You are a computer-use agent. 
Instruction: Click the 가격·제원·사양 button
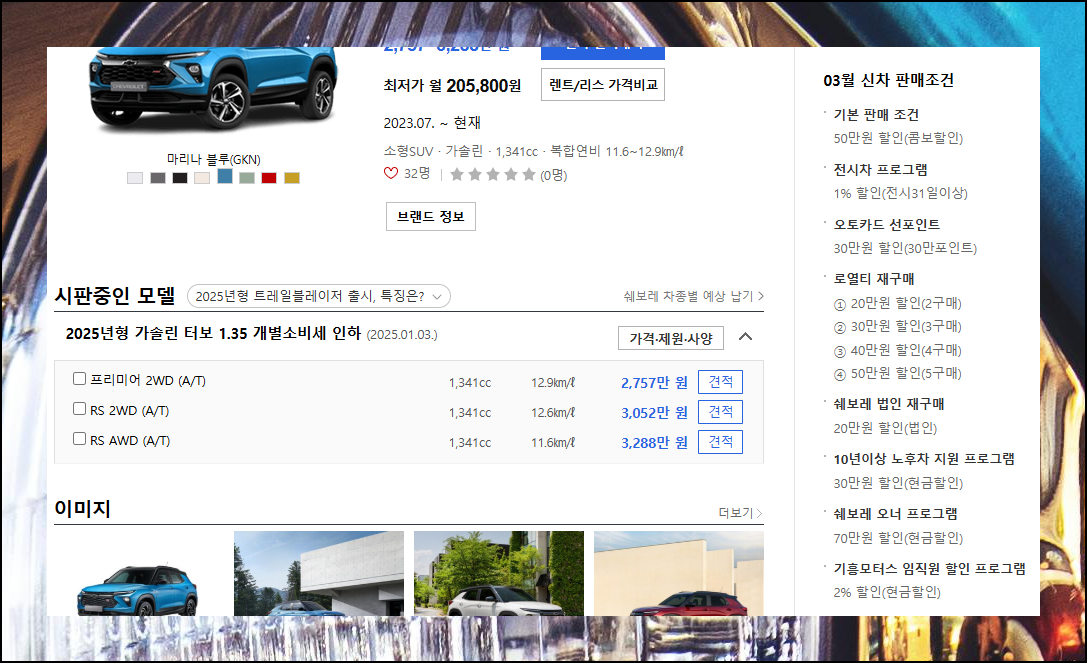pyautogui.click(x=670, y=338)
